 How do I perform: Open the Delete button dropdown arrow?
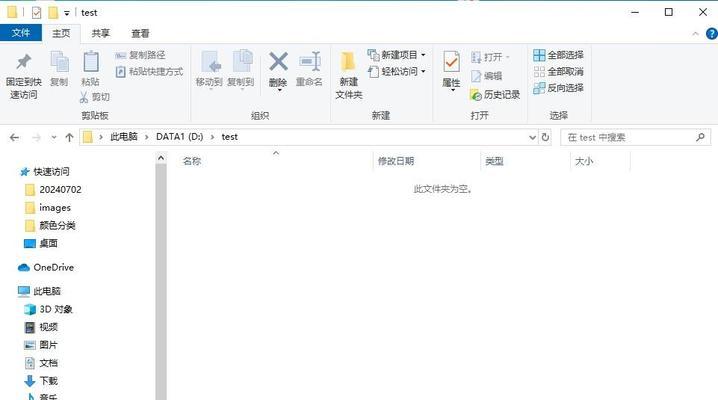[279, 90]
